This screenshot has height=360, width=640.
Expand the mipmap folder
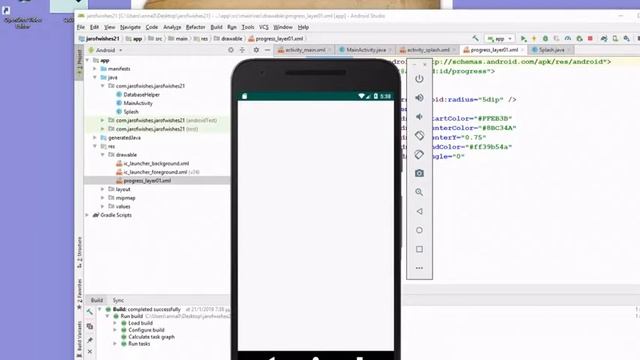102,198
